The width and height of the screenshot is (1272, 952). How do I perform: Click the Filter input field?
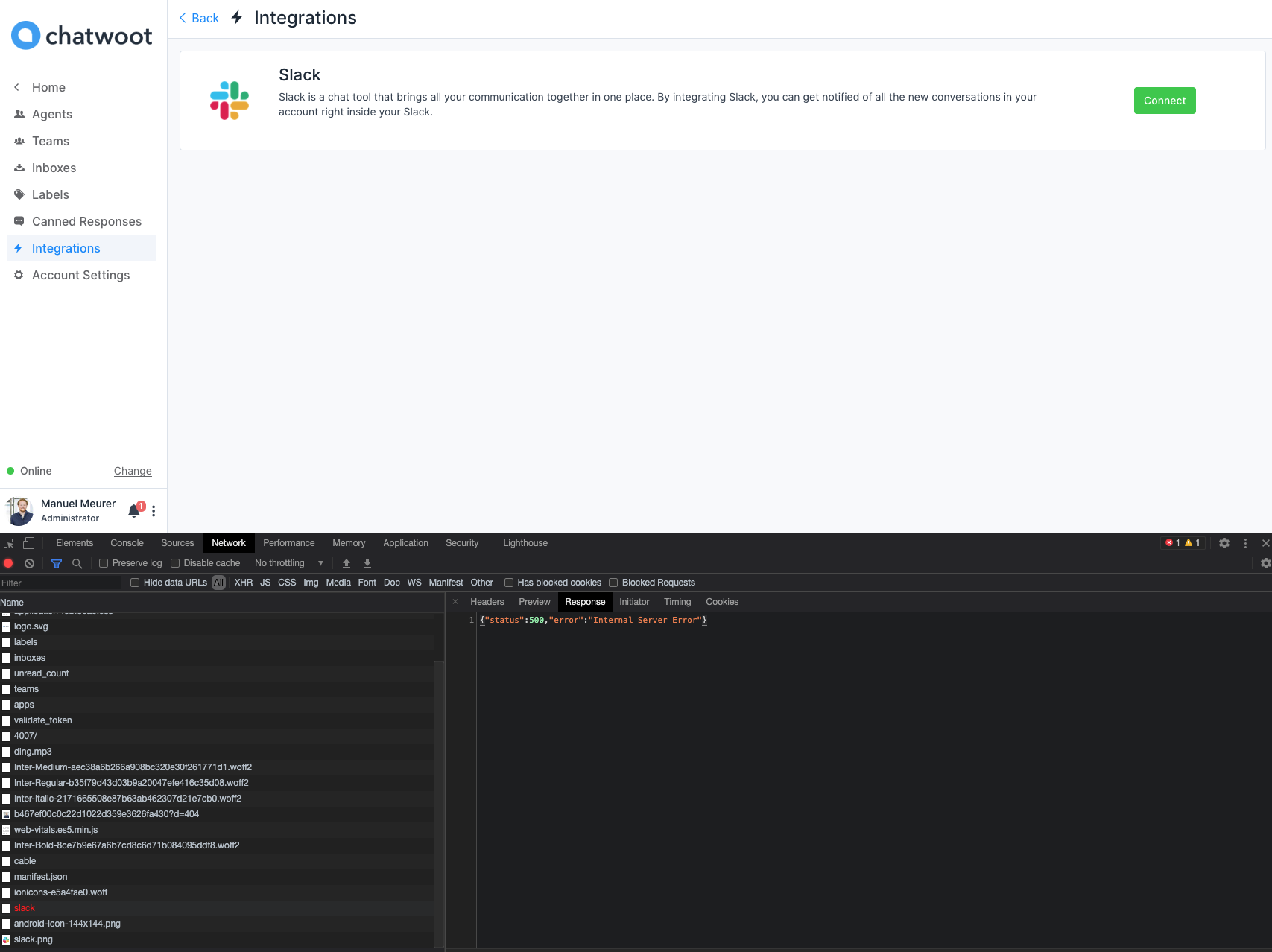tap(60, 583)
